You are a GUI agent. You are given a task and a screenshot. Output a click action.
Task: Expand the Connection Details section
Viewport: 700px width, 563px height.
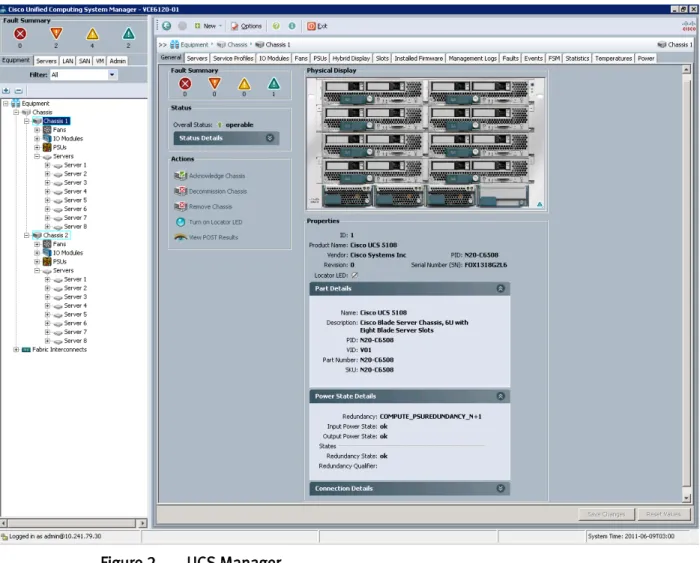500,488
